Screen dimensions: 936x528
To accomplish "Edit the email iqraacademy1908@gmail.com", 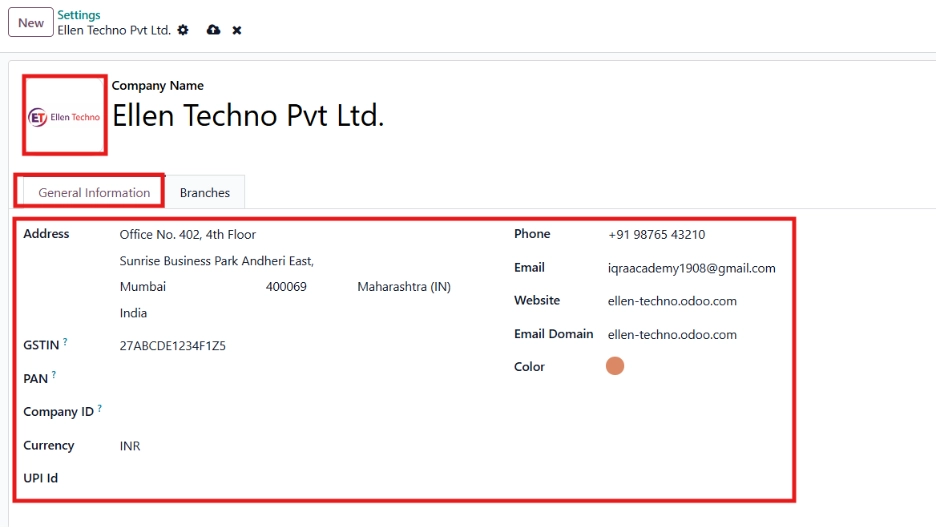I will click(692, 268).
